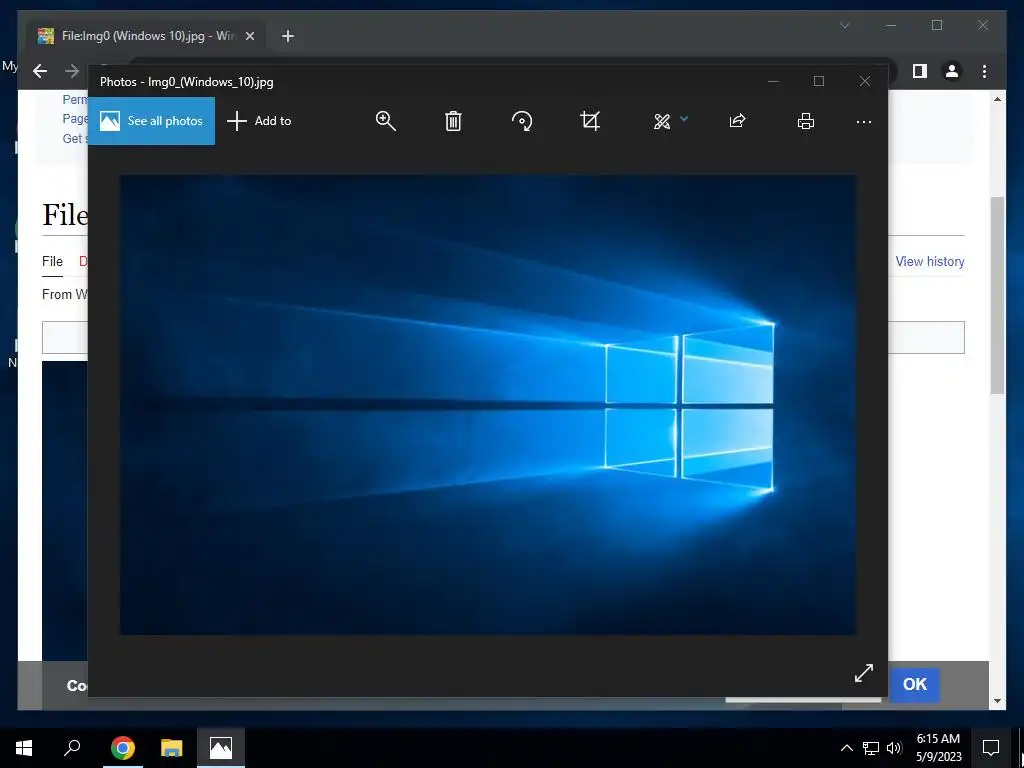Open the Windows Start menu
1024x768 pixels.
tap(24, 748)
